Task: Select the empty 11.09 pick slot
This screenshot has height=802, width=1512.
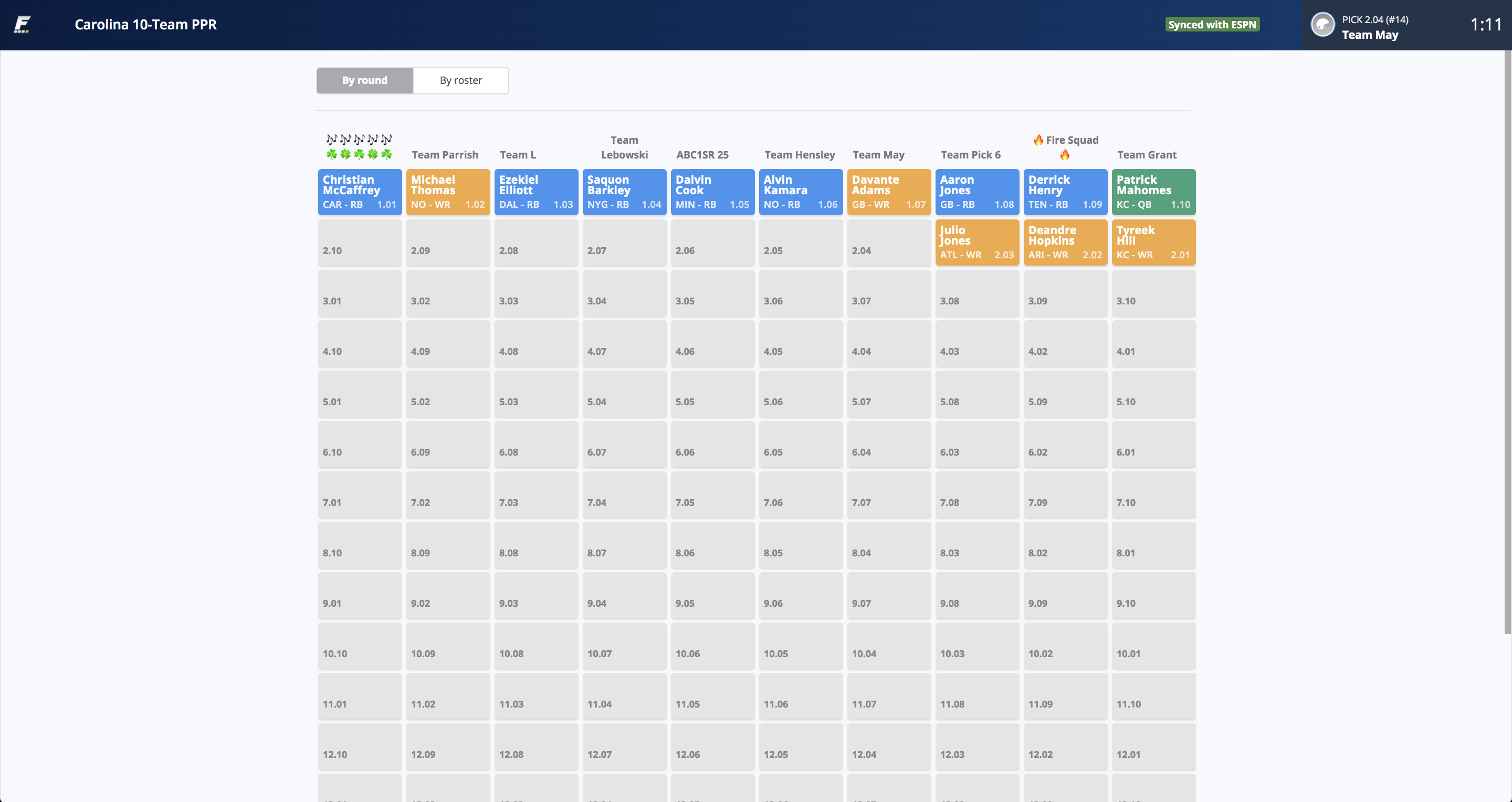Action: coord(1065,697)
